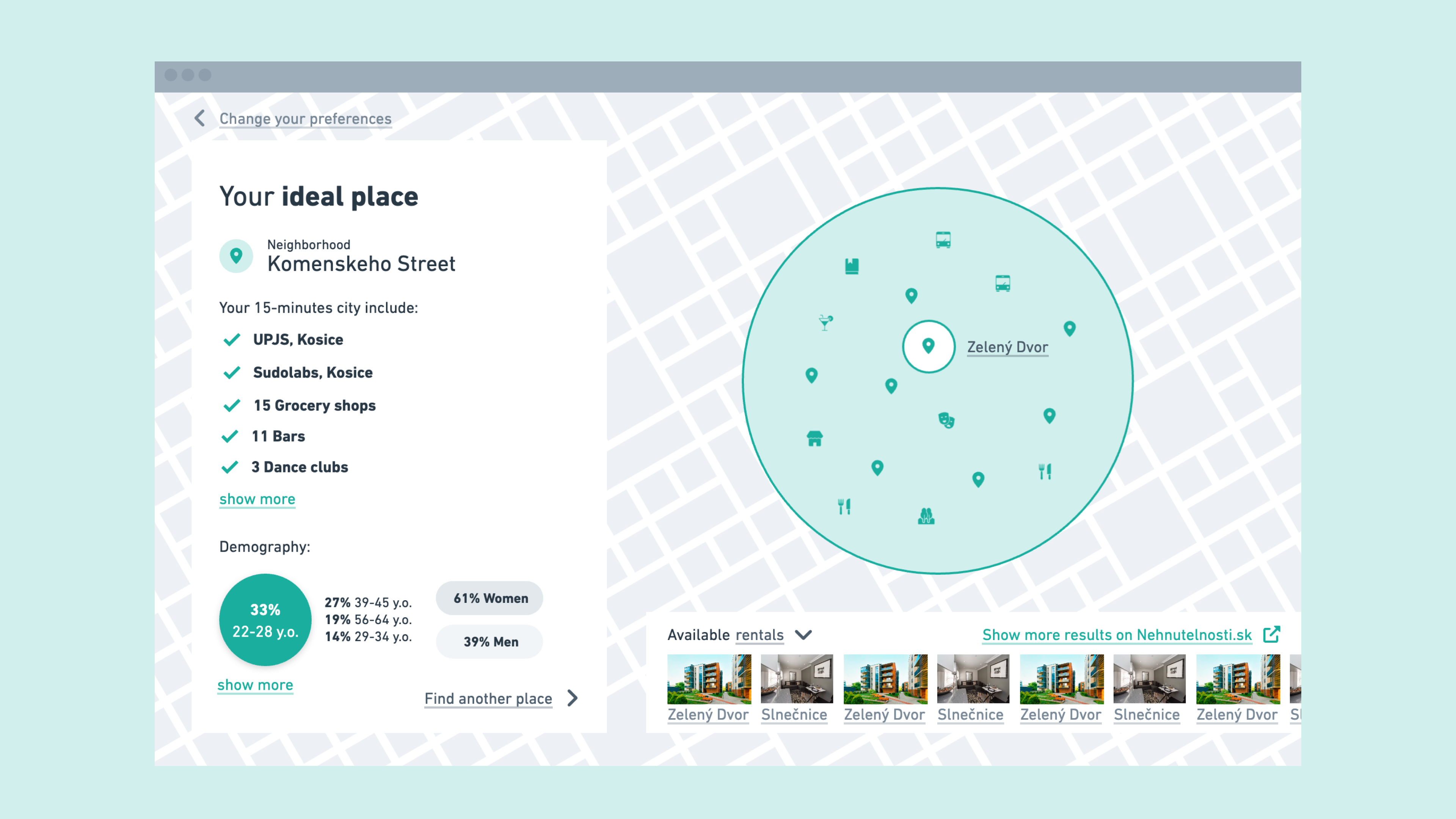Toggle the 3 Dance clubs checkmark
The height and width of the screenshot is (819, 1456).
coord(229,468)
